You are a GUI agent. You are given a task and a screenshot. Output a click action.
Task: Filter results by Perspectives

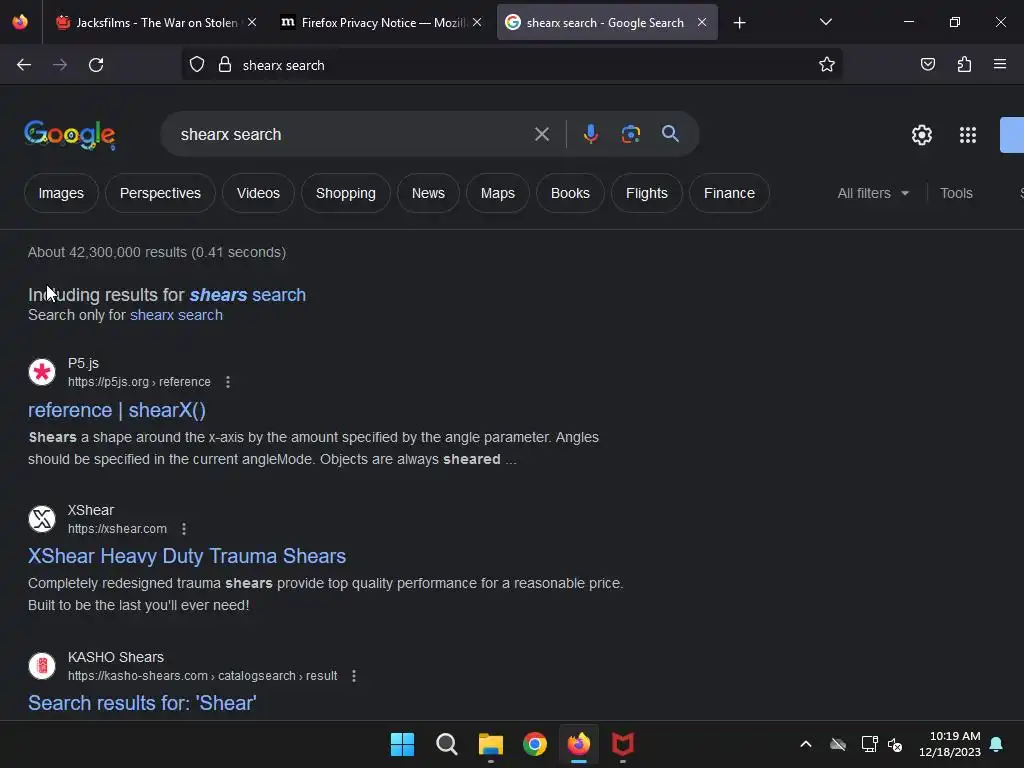pyautogui.click(x=160, y=193)
